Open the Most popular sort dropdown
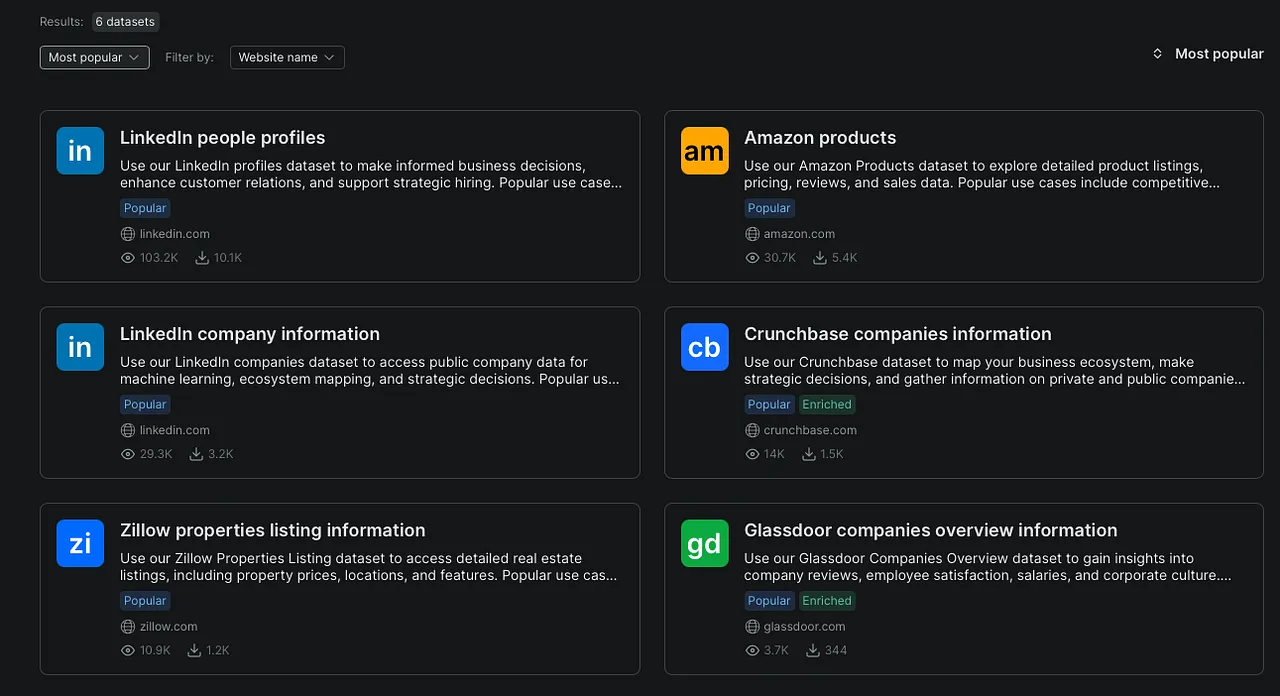This screenshot has width=1280, height=696. (95, 57)
